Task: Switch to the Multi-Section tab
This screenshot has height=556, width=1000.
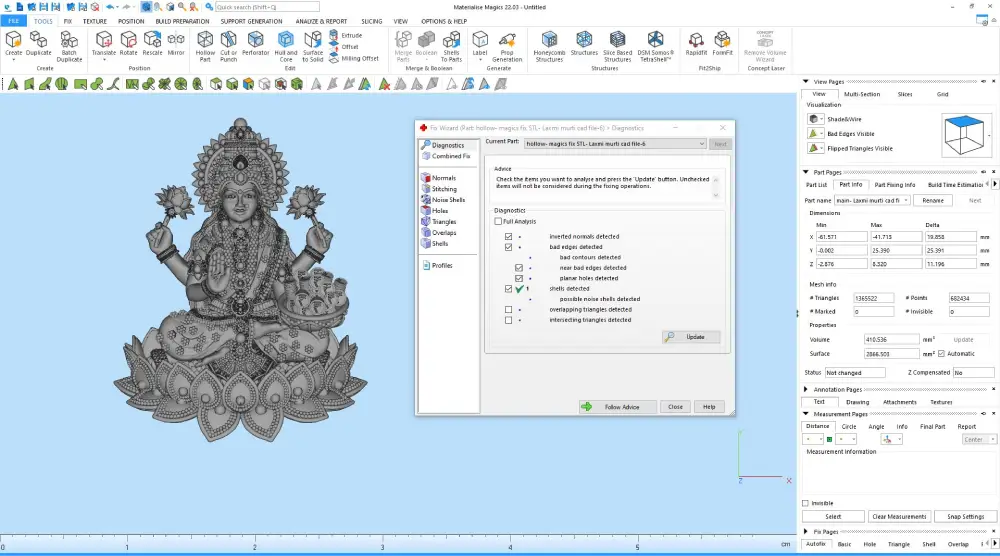Action: (862, 94)
